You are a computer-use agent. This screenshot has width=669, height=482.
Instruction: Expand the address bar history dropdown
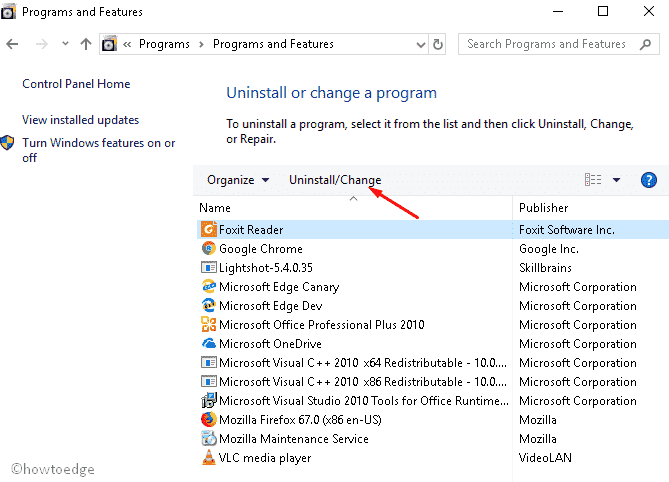pyautogui.click(x=421, y=44)
